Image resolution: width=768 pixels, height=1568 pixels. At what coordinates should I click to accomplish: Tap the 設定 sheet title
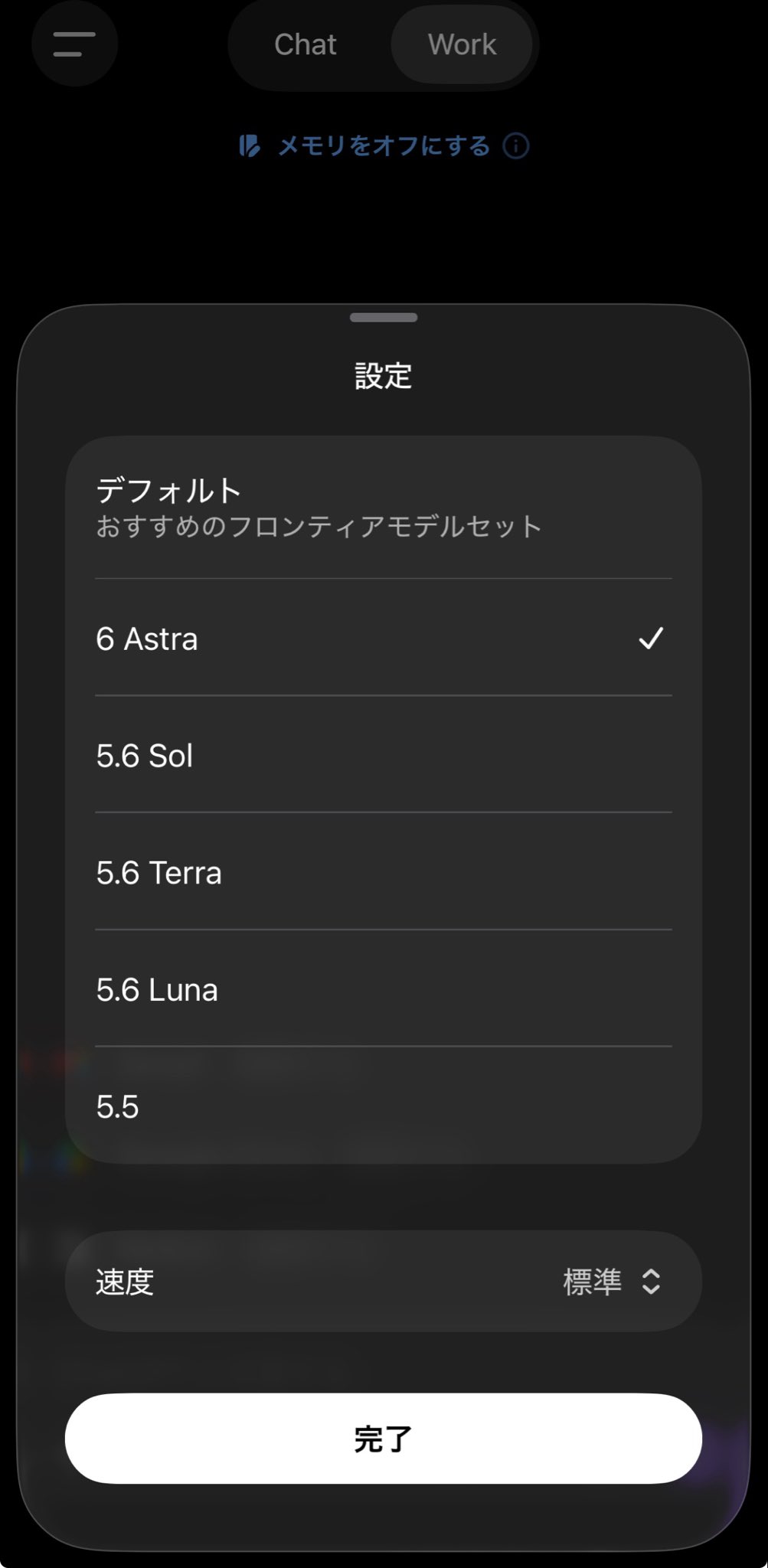(384, 376)
